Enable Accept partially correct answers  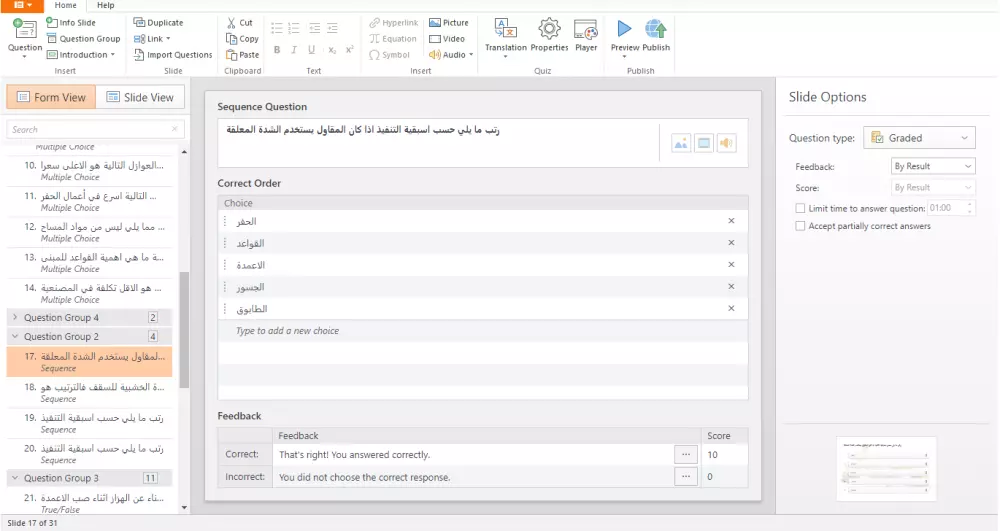tap(800, 226)
